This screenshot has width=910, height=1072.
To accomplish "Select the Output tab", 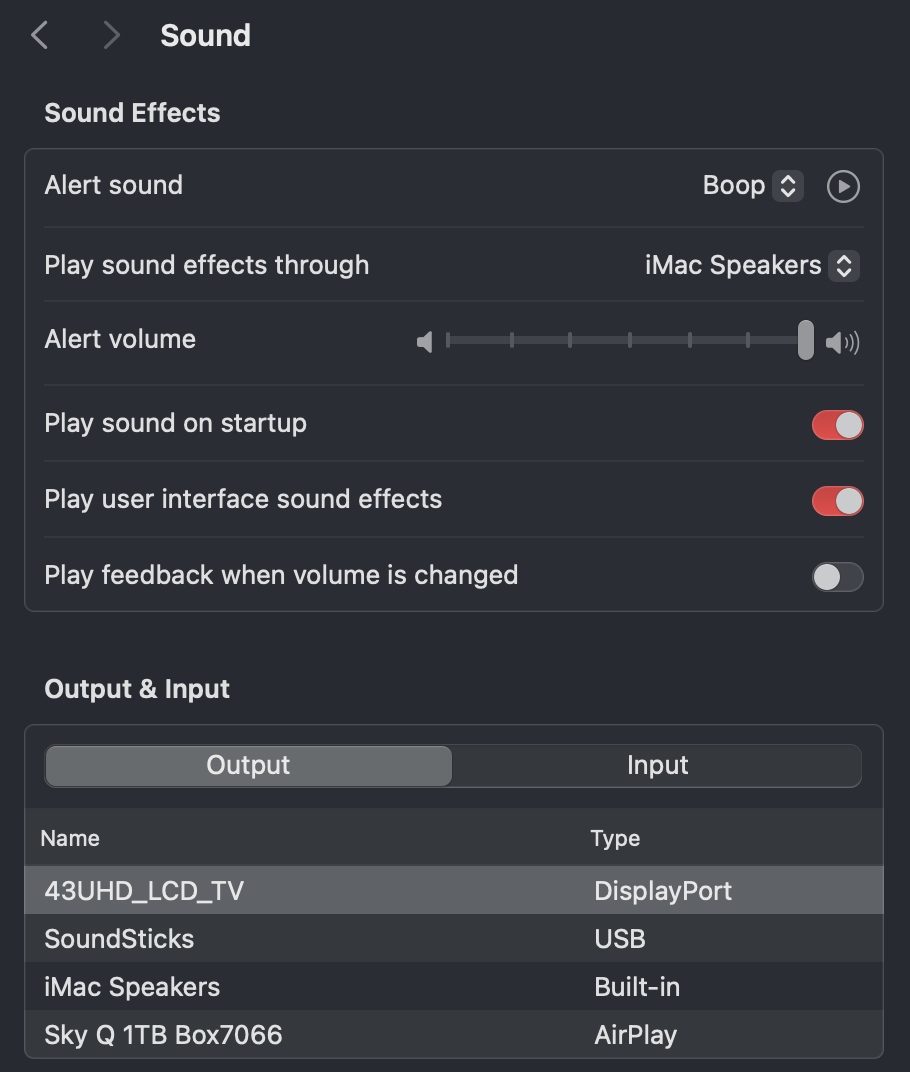I will click(248, 766).
